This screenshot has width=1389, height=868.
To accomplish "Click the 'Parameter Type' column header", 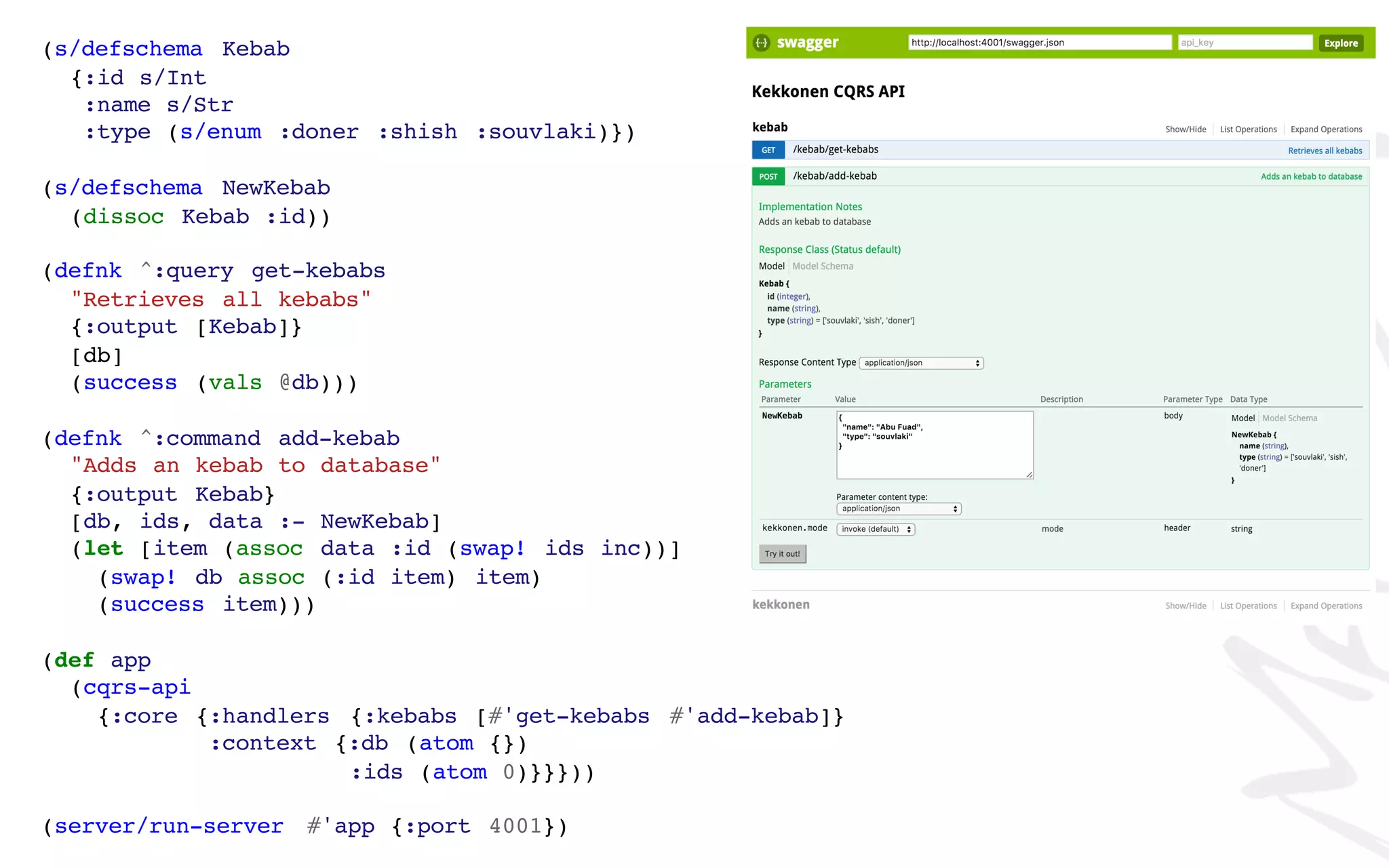I will [x=1192, y=399].
